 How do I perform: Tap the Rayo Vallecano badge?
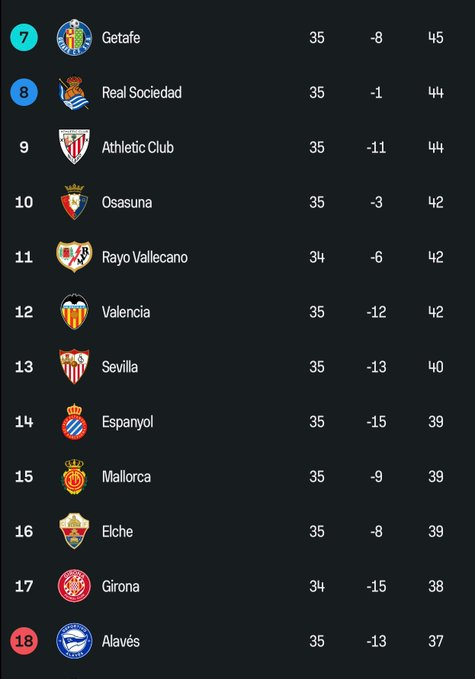point(74,257)
